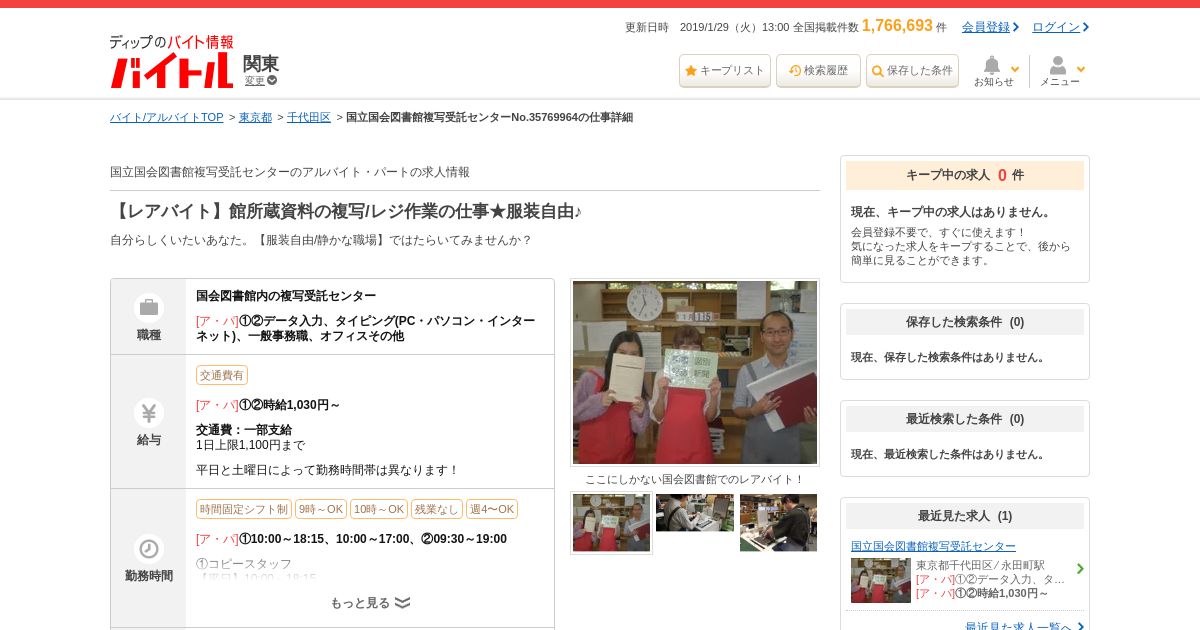Click the 保存した検索条件 (0) header

tap(965, 322)
